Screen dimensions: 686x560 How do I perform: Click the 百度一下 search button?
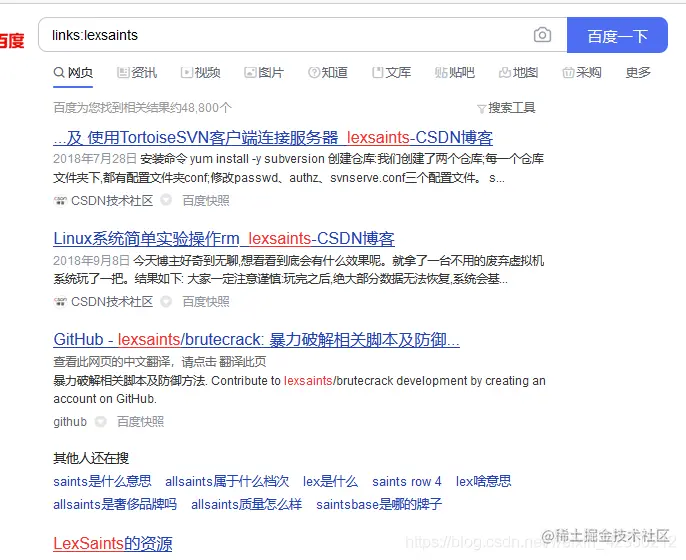[x=617, y=35]
